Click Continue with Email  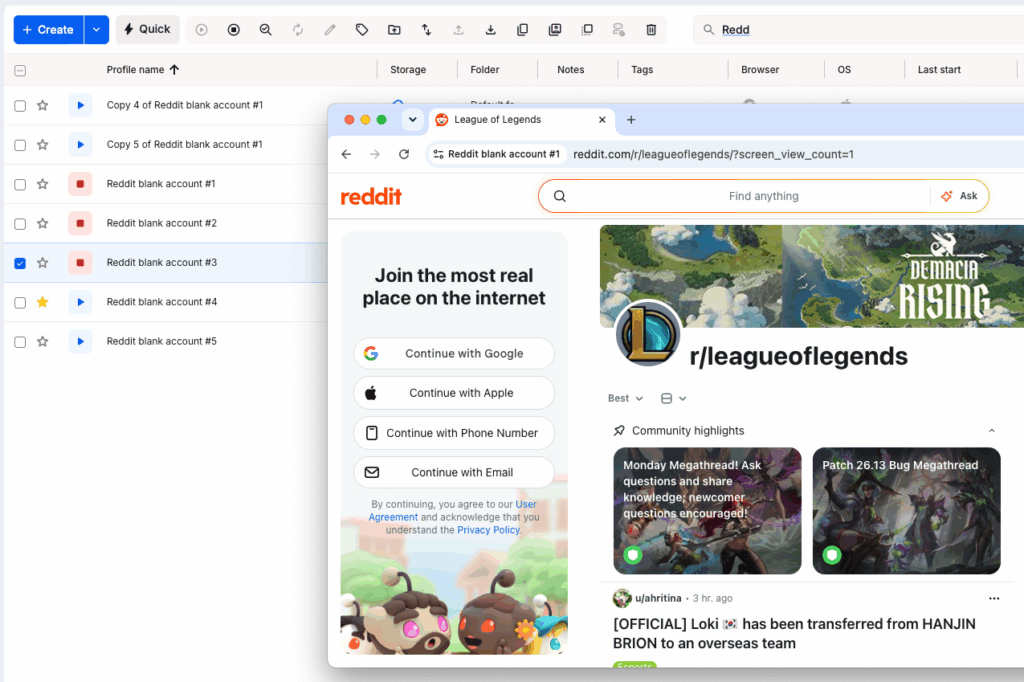[454, 472]
